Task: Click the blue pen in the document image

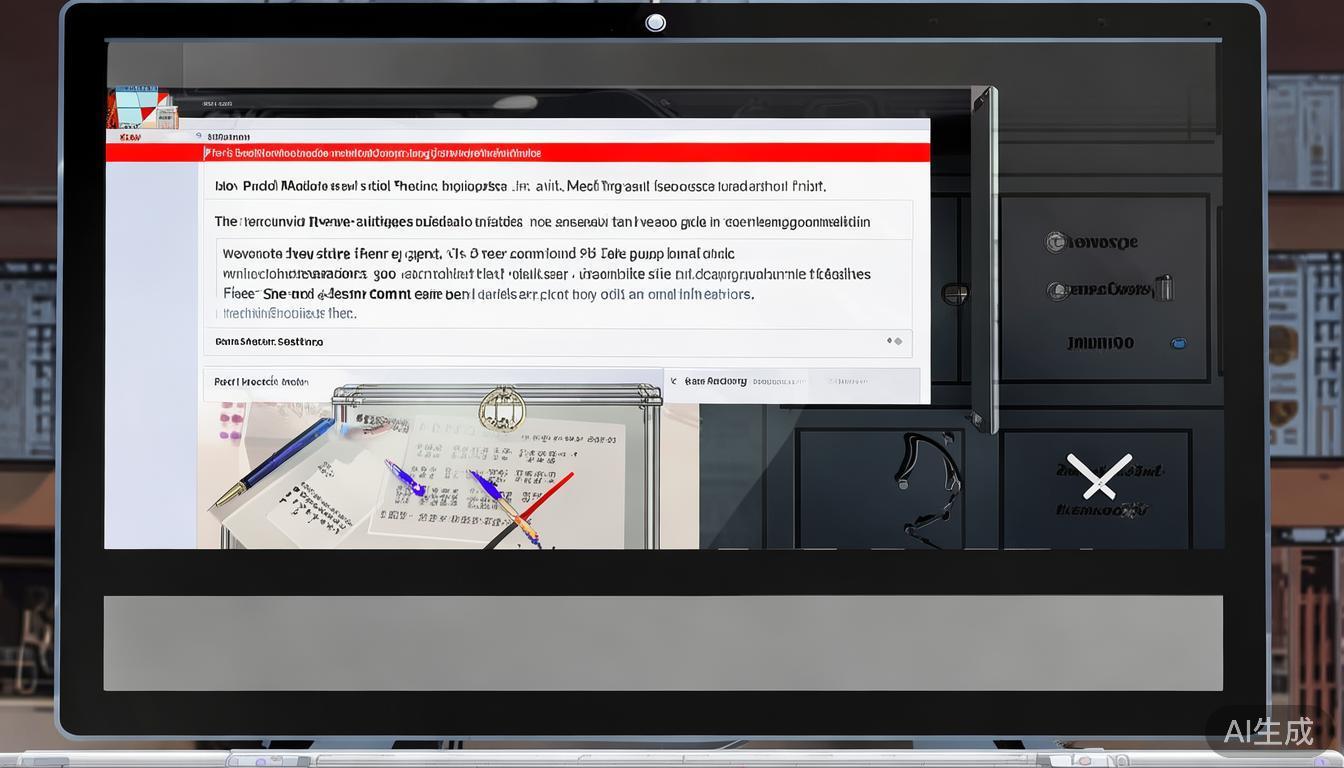Action: pos(273,461)
